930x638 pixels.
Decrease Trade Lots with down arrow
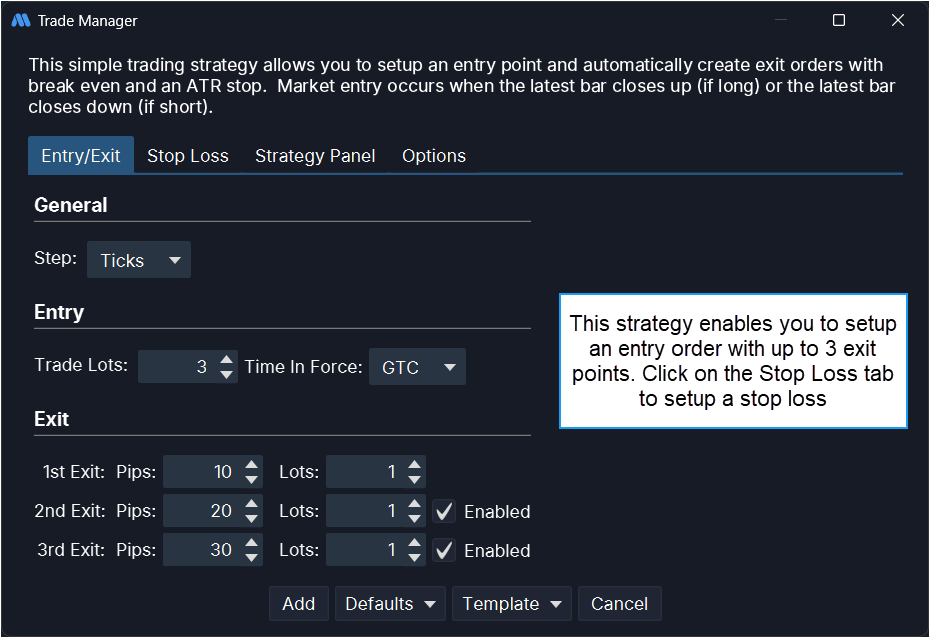coord(227,374)
